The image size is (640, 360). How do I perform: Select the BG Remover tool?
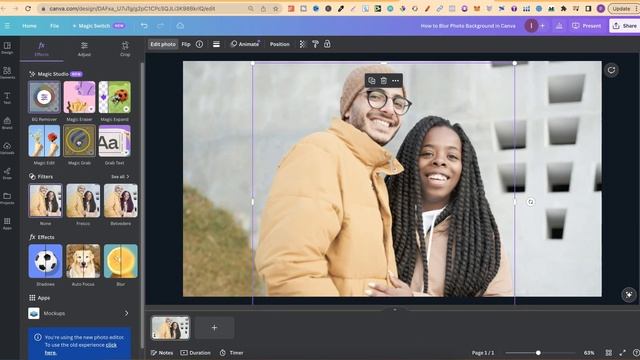click(x=44, y=97)
